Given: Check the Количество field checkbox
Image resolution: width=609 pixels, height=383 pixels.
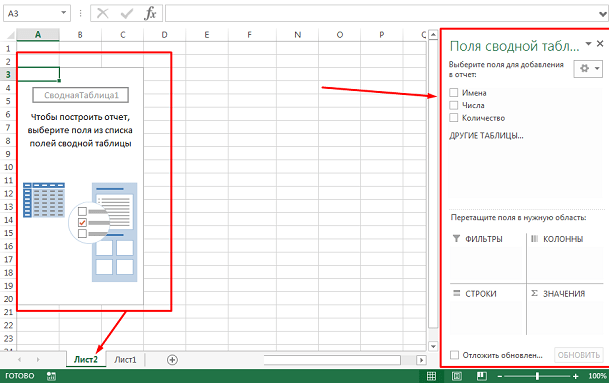Looking at the screenshot, I should click(x=453, y=117).
